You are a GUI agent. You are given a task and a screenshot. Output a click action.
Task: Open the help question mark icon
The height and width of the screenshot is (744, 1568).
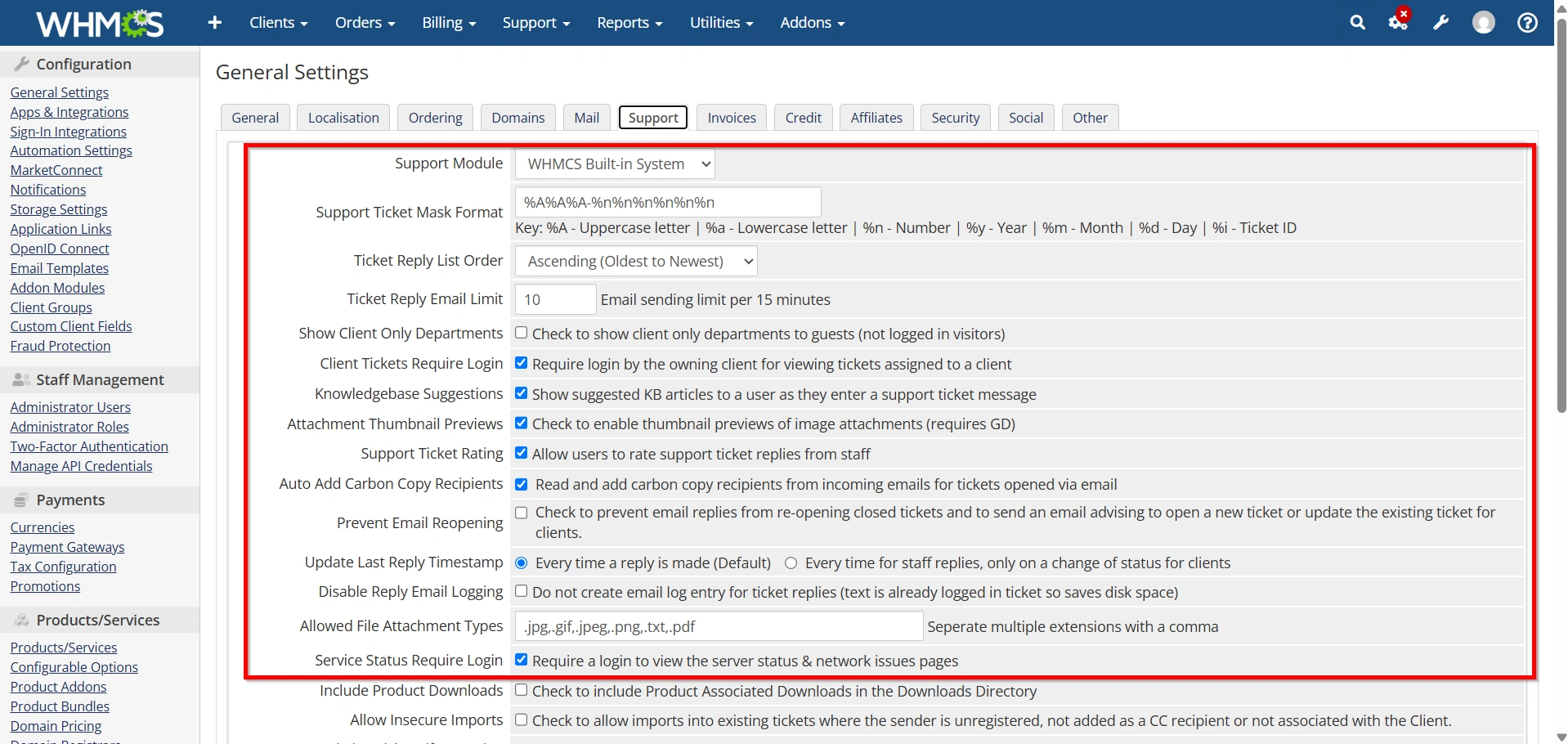1527,23
